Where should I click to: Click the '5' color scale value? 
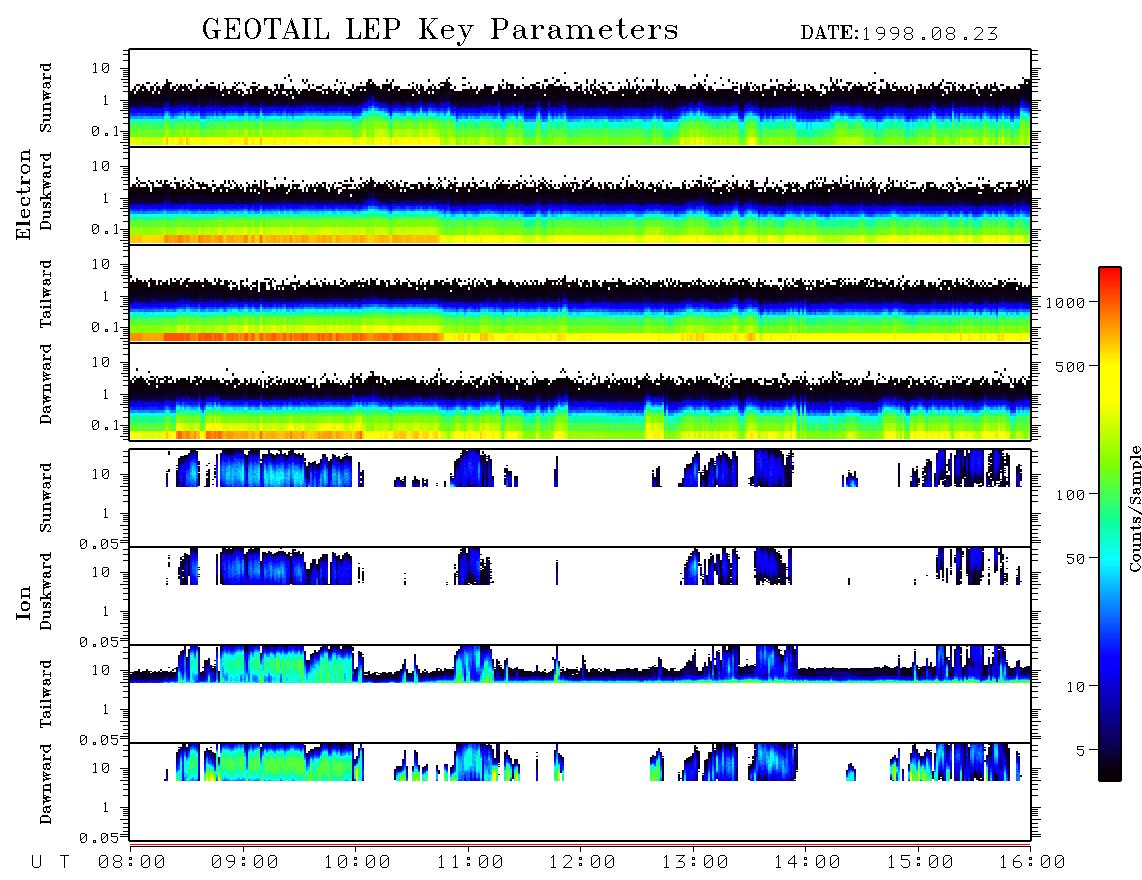tap(1080, 750)
